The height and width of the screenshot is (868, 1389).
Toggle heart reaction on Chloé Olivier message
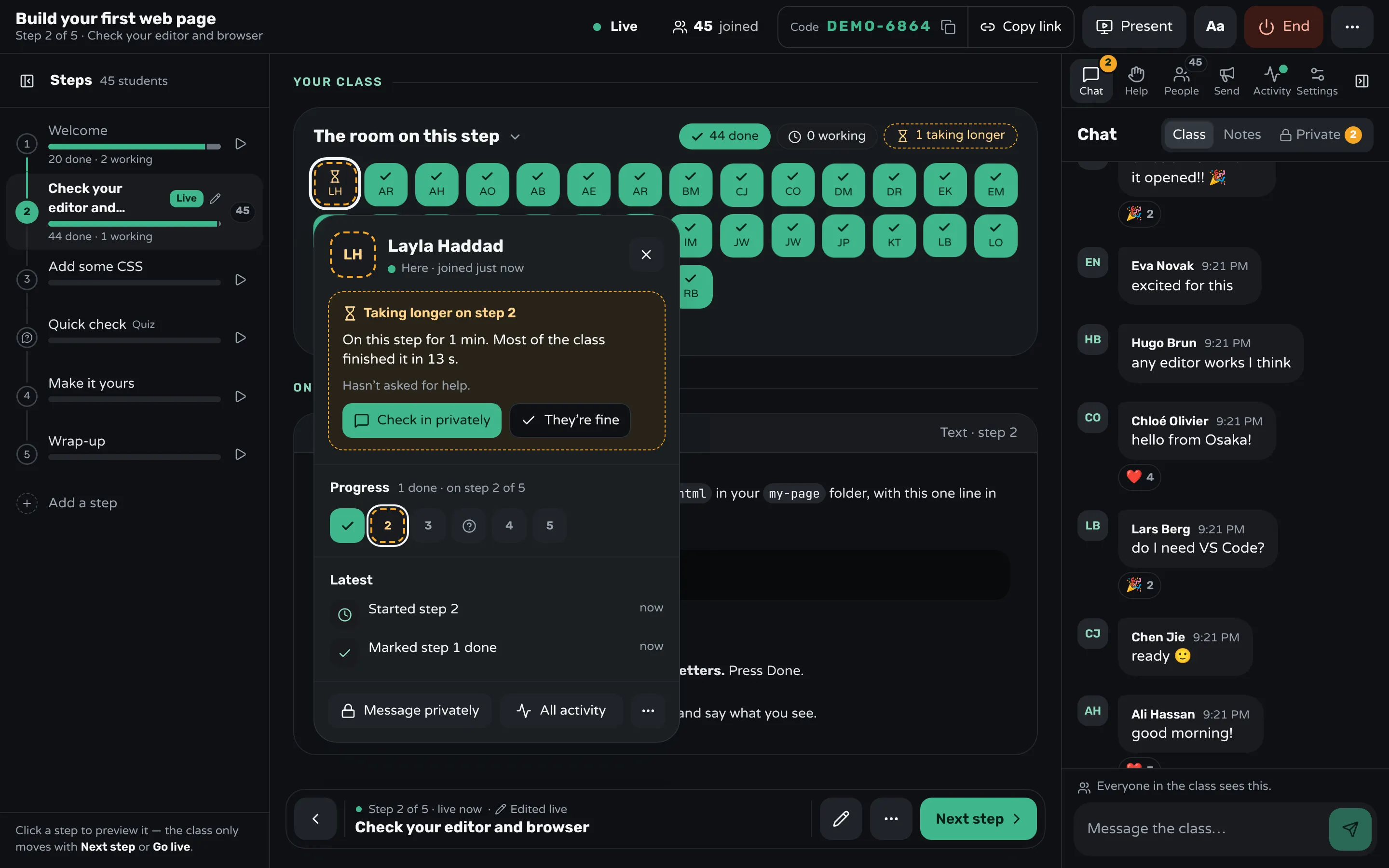1139,477
